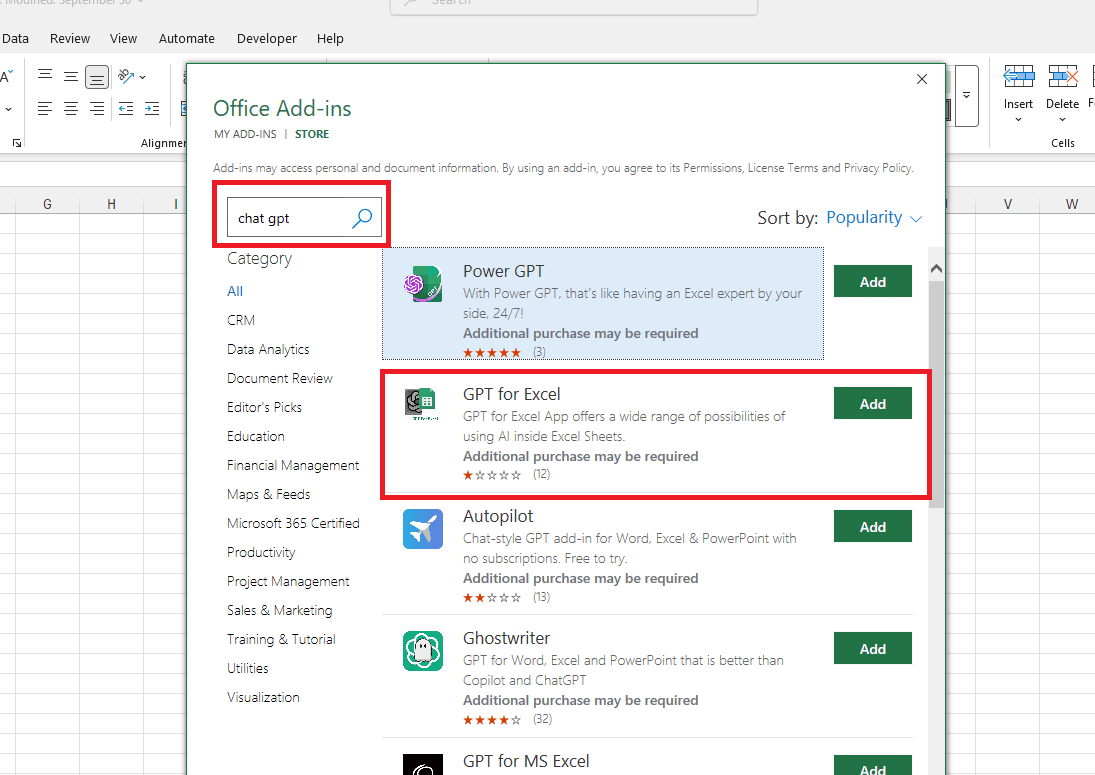This screenshot has height=775, width=1095.
Task: Open the Autopilot title link
Action: pos(498,517)
